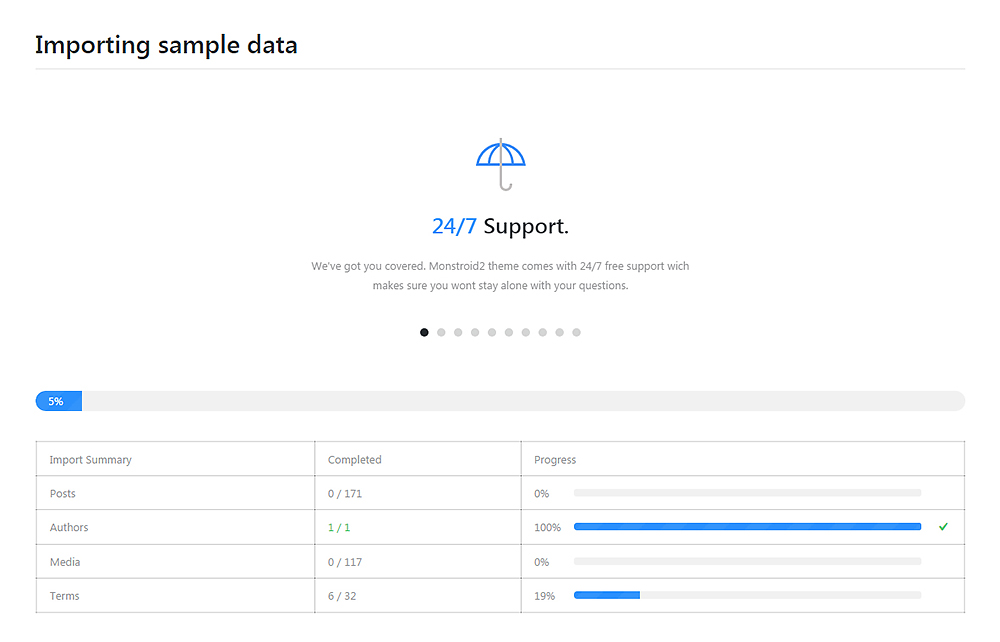1000x642 pixels.
Task: Click the blue umbrella support icon
Action: pos(500,164)
